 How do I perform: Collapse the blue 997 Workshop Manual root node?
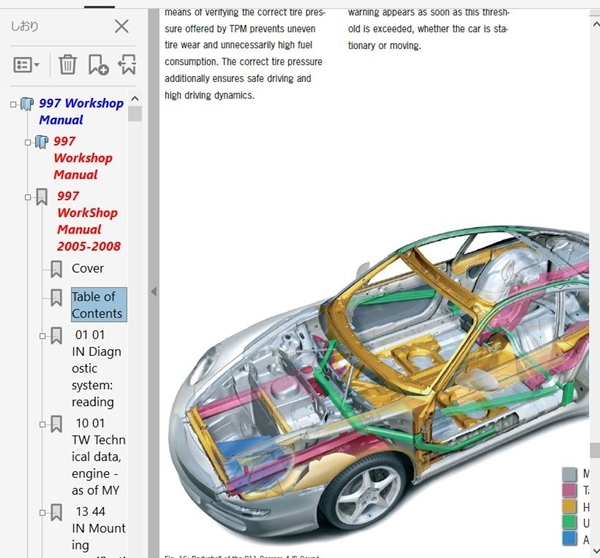coord(13,104)
